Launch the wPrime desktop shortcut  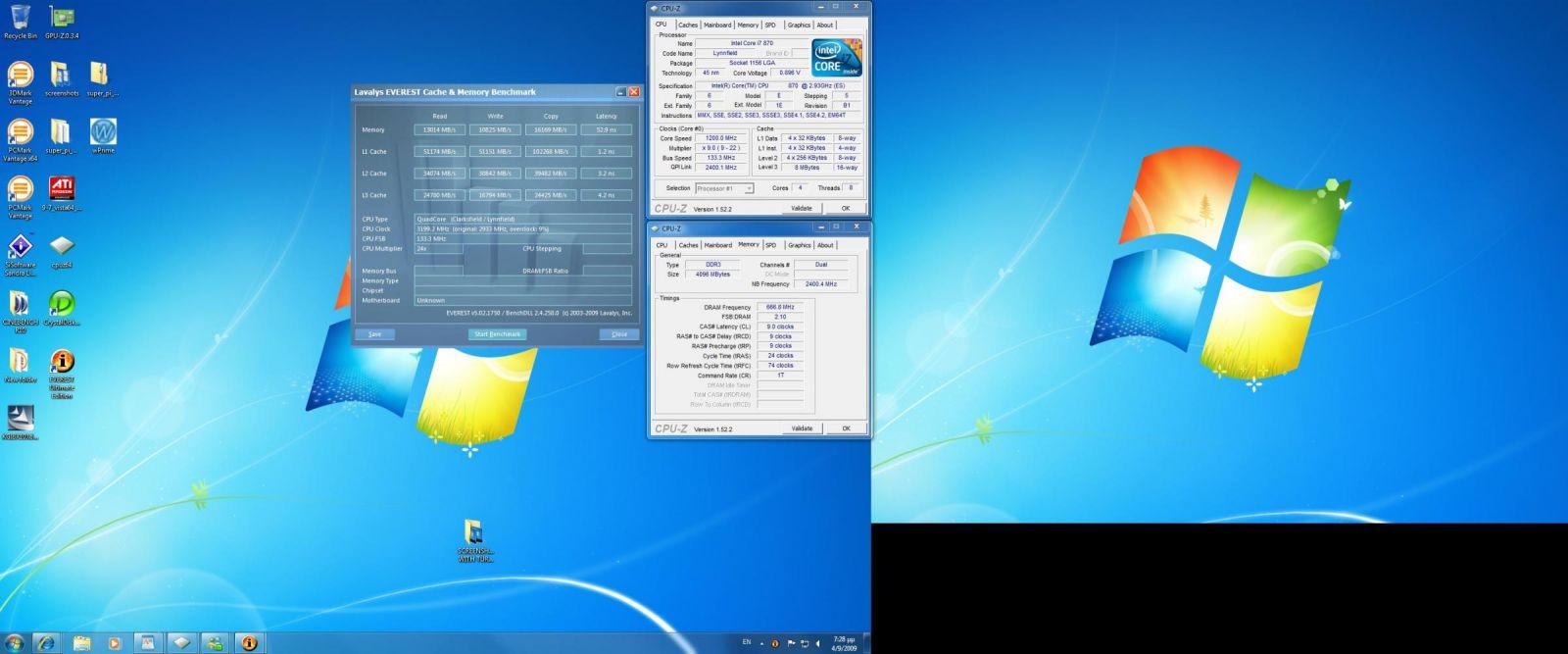[103, 137]
